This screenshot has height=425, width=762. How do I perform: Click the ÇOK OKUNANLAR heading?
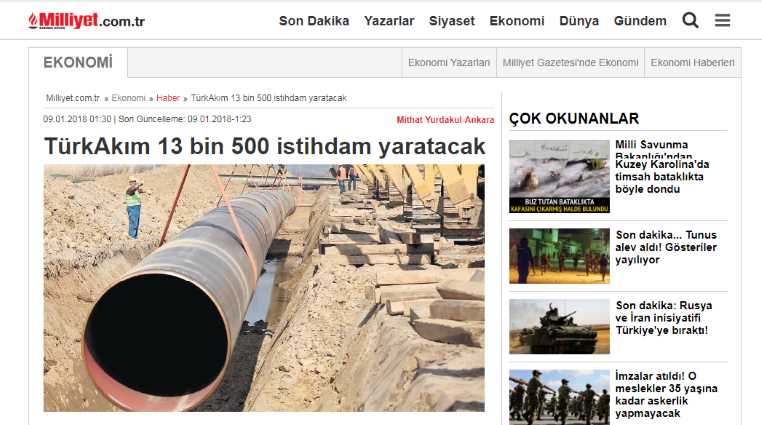pyautogui.click(x=574, y=119)
